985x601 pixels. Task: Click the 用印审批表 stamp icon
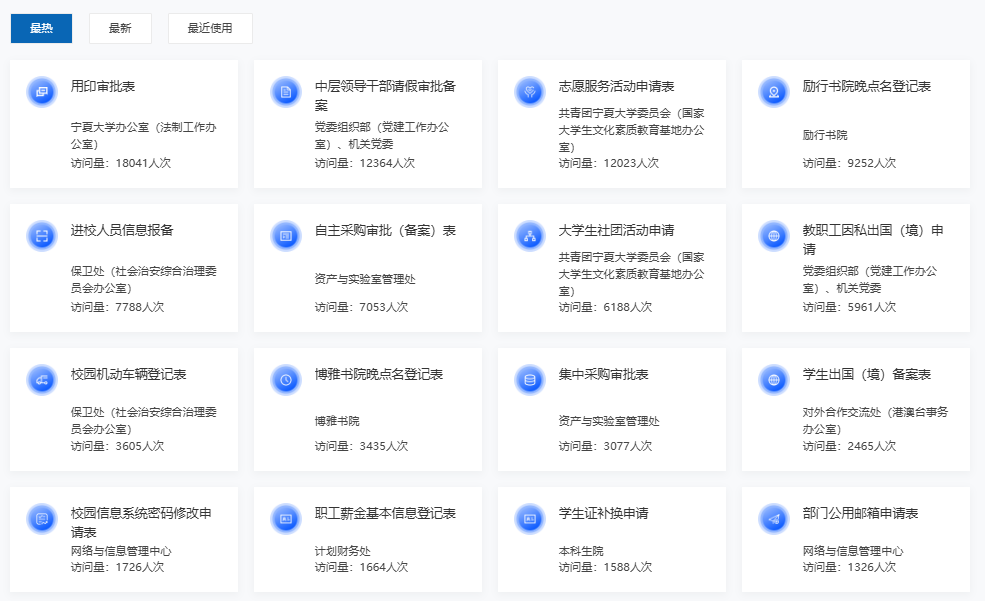[42, 92]
